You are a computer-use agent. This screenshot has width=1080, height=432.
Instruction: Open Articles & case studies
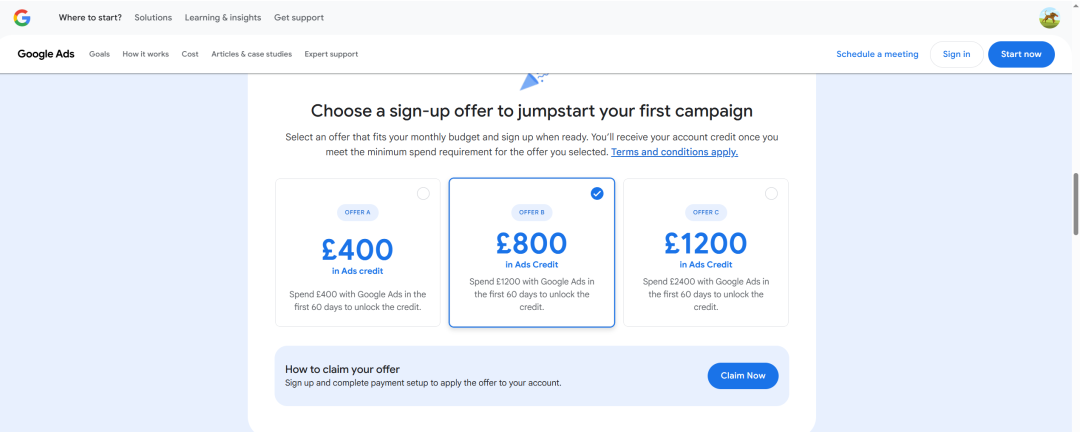(251, 54)
